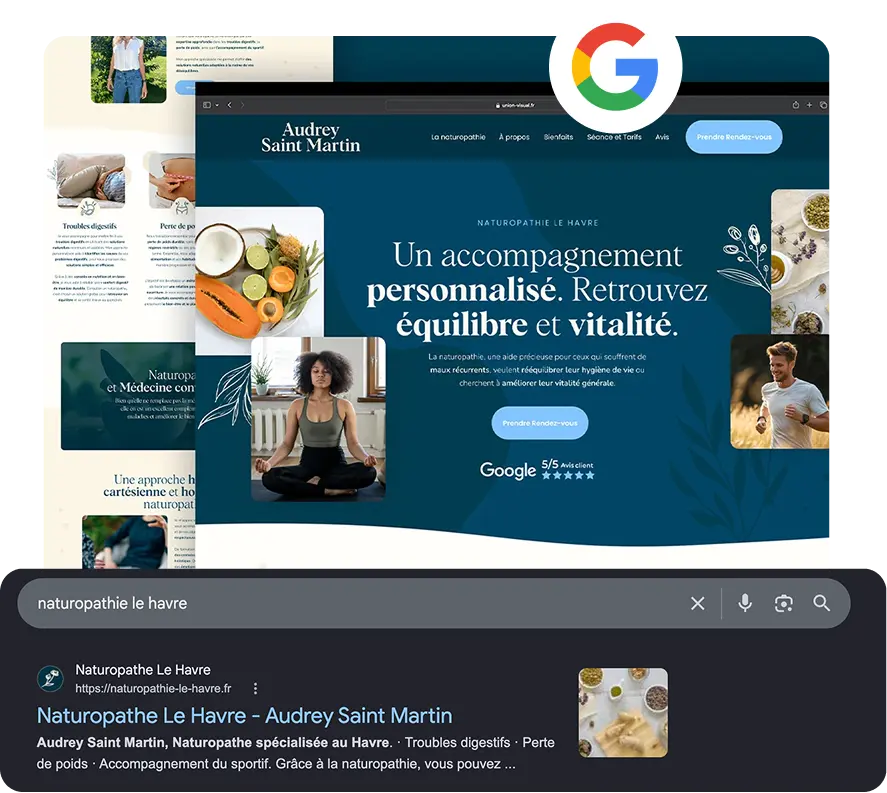
Task: Click the magnifying glass search icon
Action: tap(821, 604)
